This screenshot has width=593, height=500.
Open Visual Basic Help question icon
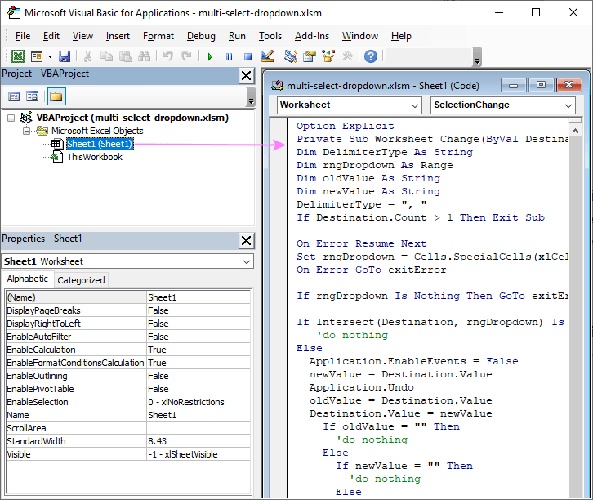pos(371,56)
